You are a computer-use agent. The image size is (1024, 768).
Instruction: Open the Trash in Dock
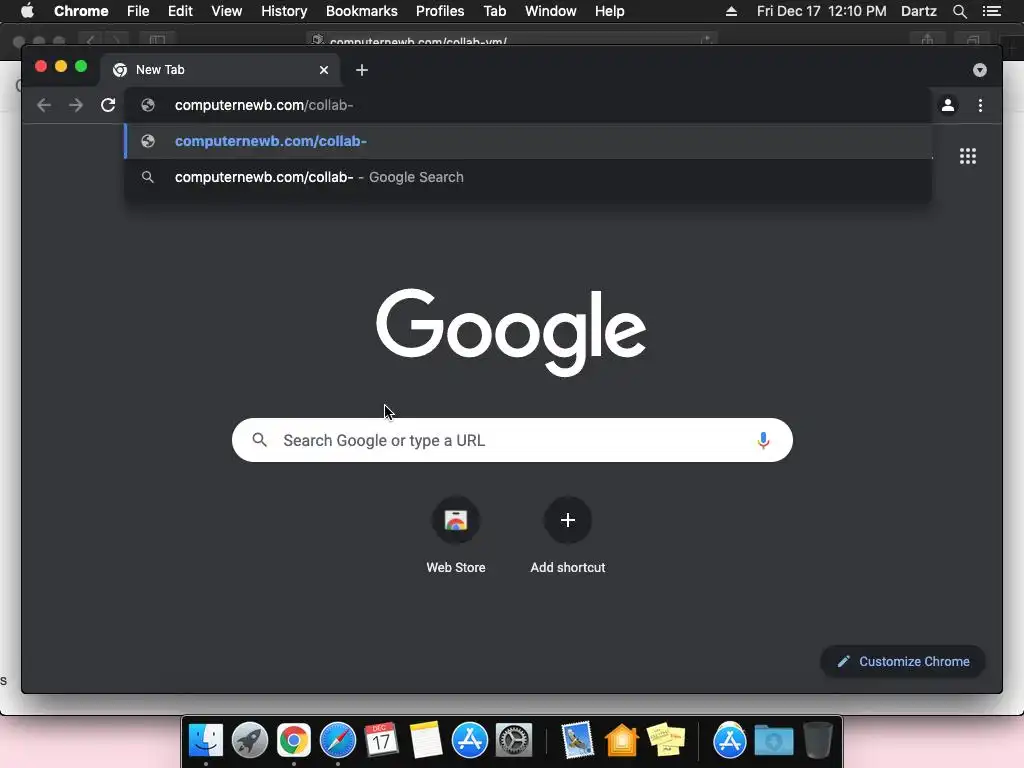(x=818, y=740)
